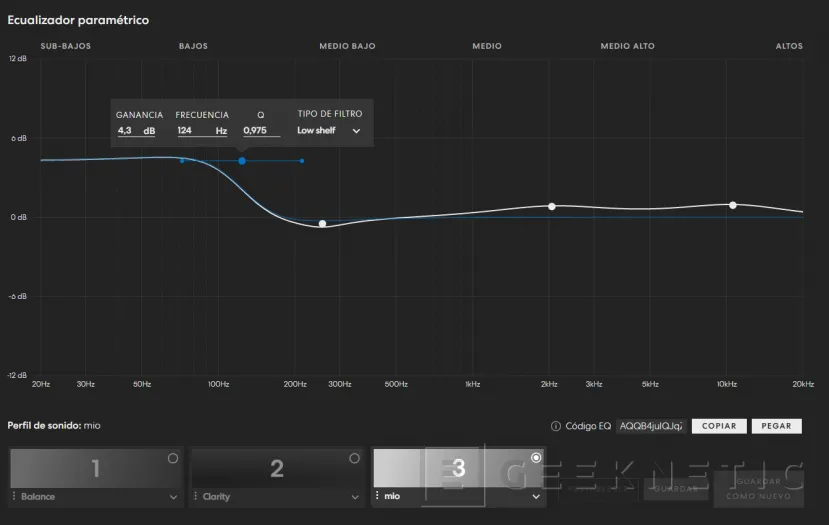Viewport: 829px width, 525px height.
Task: Select the white EQ node below 300Hz
Action: (x=322, y=223)
